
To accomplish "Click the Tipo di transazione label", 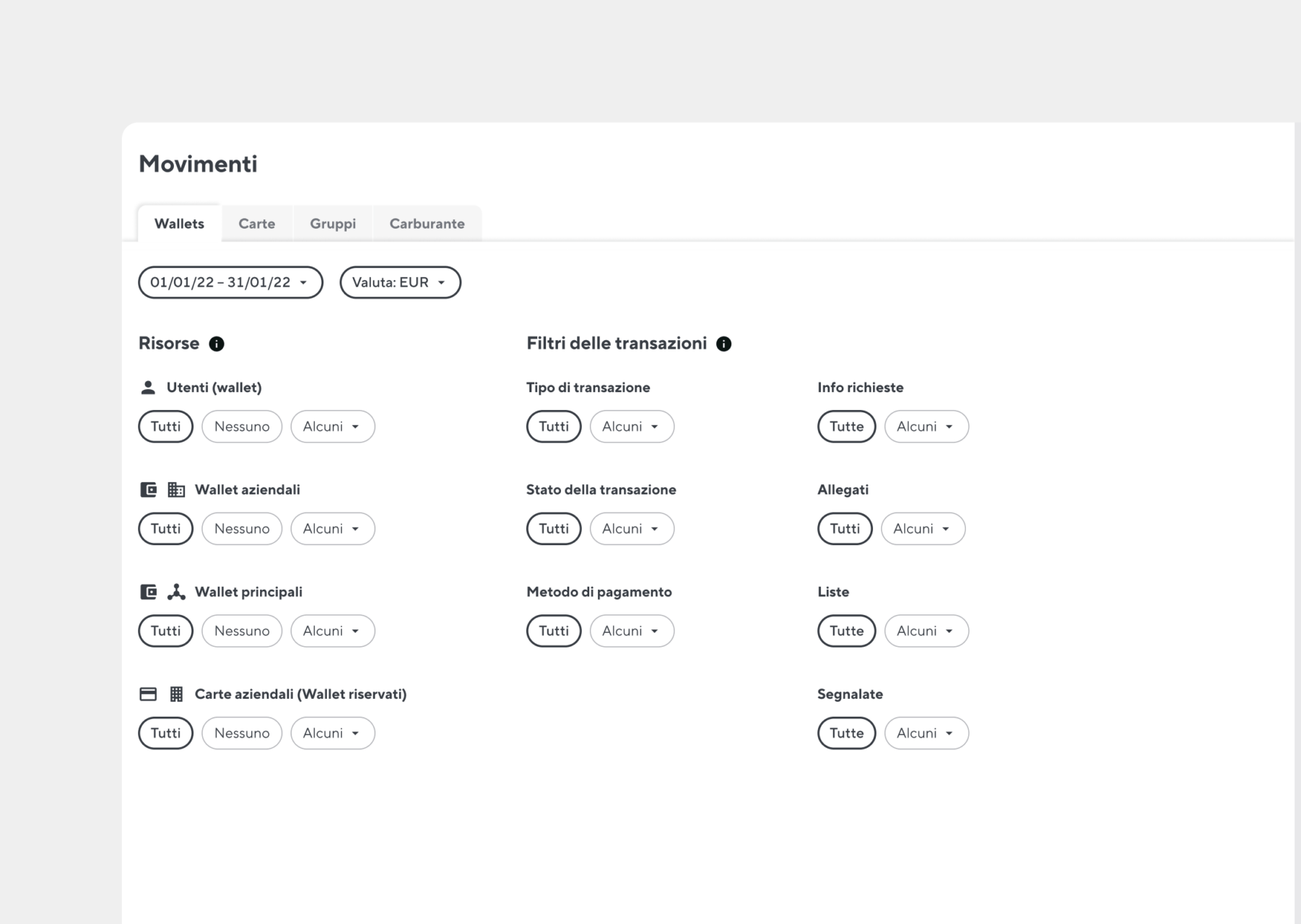I will click(x=588, y=388).
